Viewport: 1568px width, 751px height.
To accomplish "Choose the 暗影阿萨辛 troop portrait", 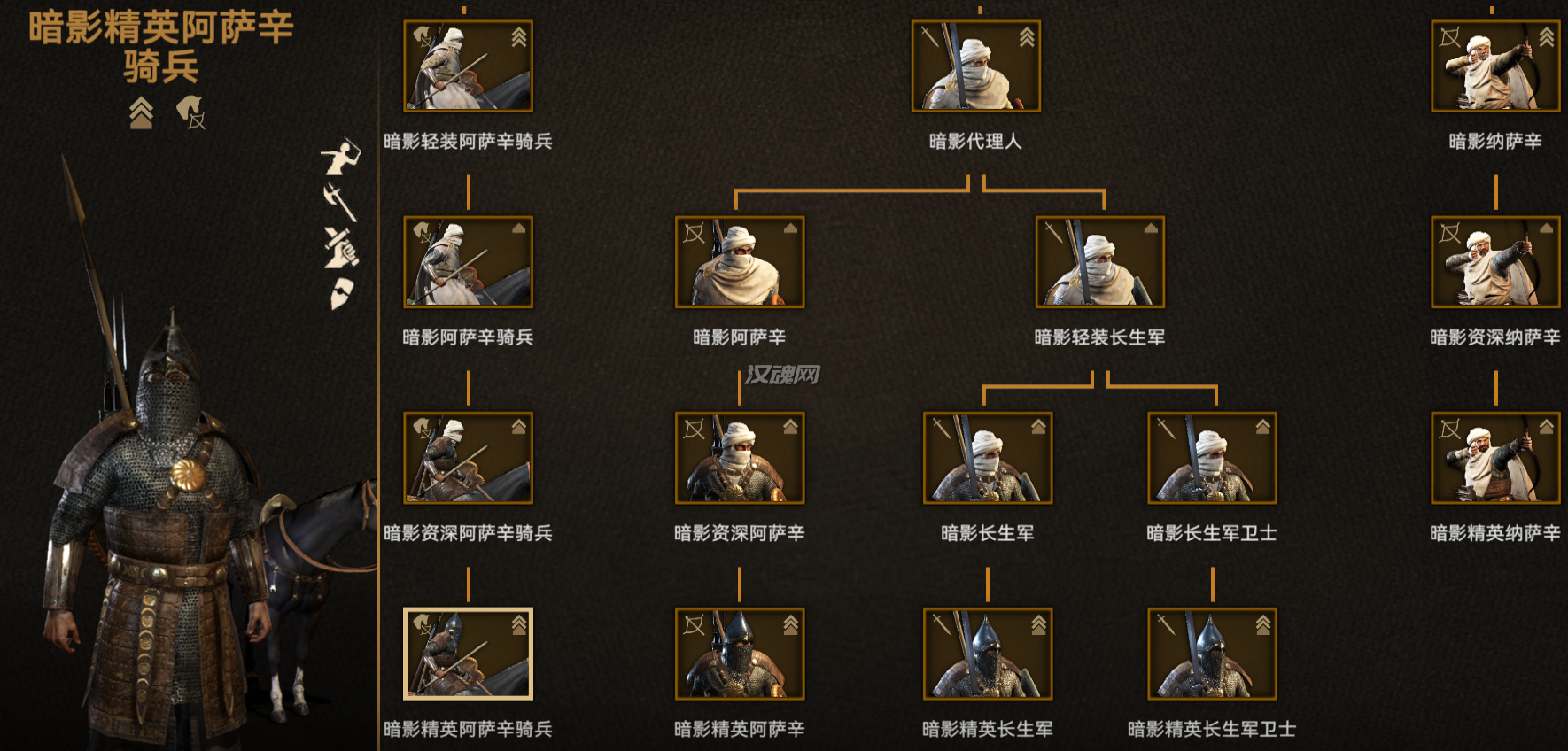I will (x=740, y=262).
